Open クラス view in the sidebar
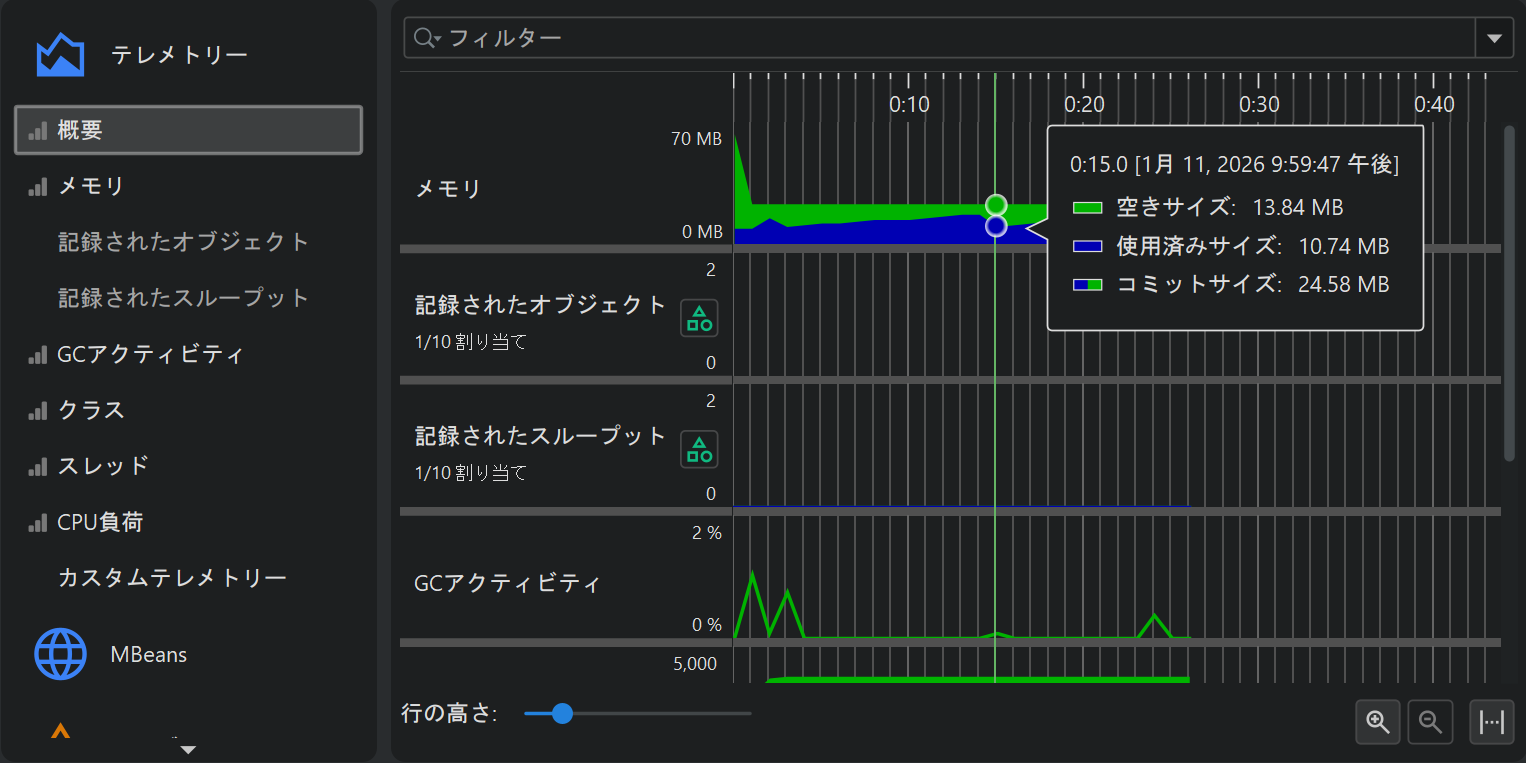 point(188,410)
